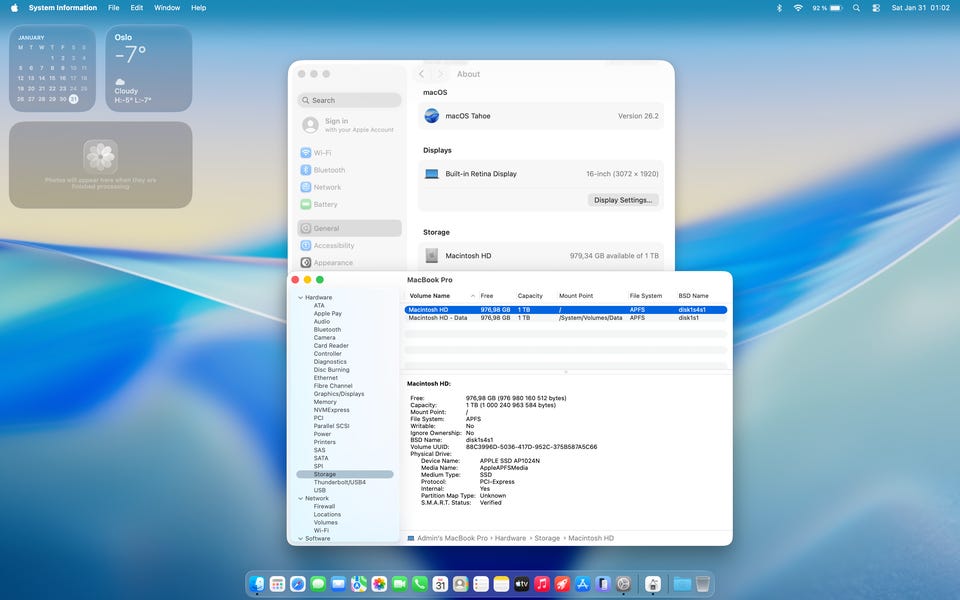Select Bluetooth in System Settings sidebar
This screenshot has width=960, height=600.
pos(328,170)
